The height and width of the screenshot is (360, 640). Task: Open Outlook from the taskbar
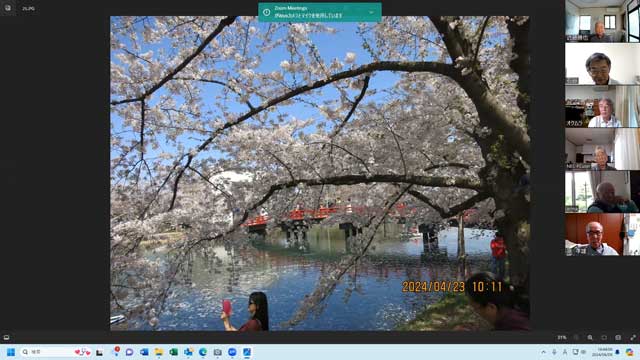[144, 352]
